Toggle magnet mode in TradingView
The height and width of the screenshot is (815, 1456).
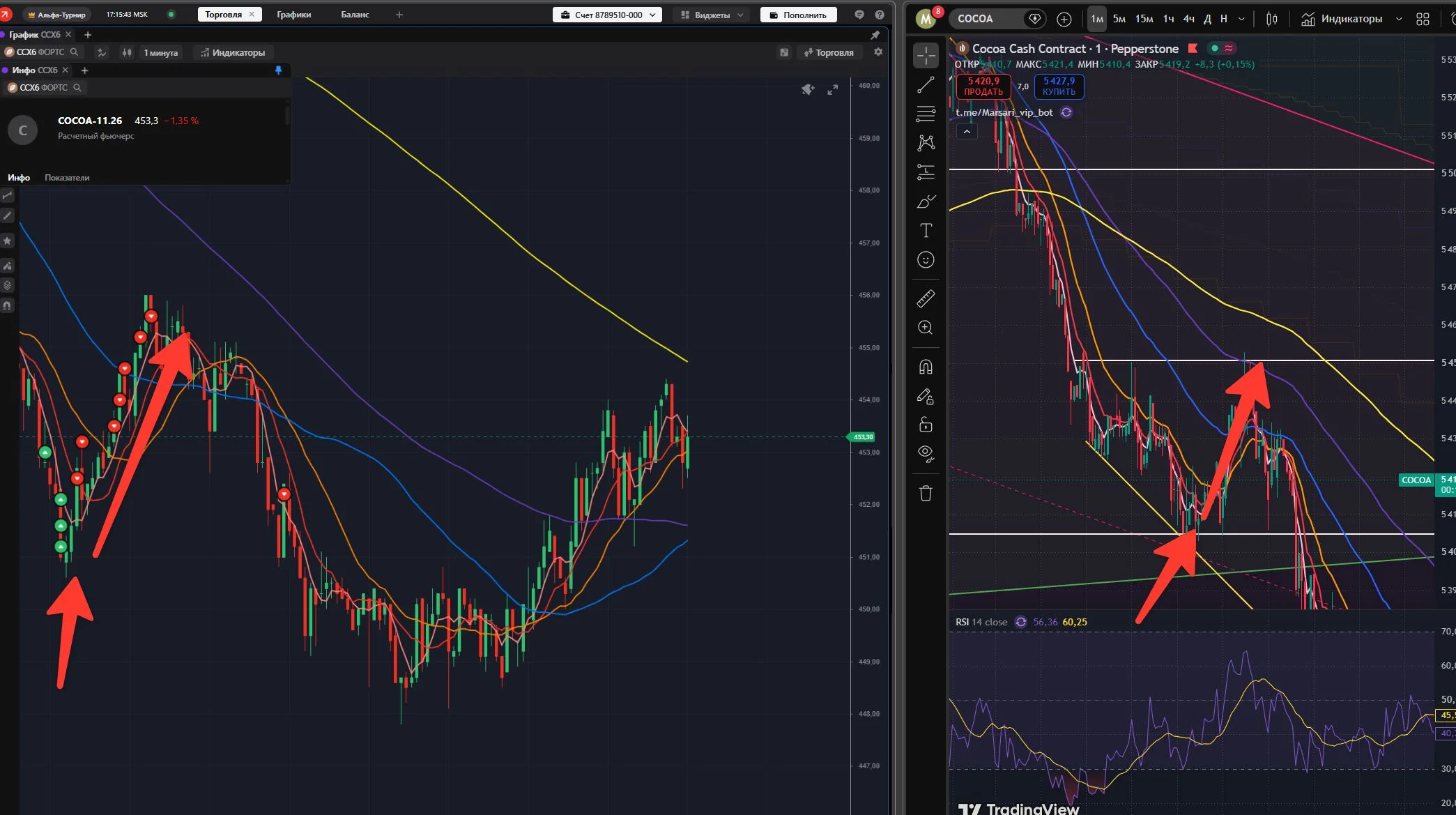[x=926, y=367]
